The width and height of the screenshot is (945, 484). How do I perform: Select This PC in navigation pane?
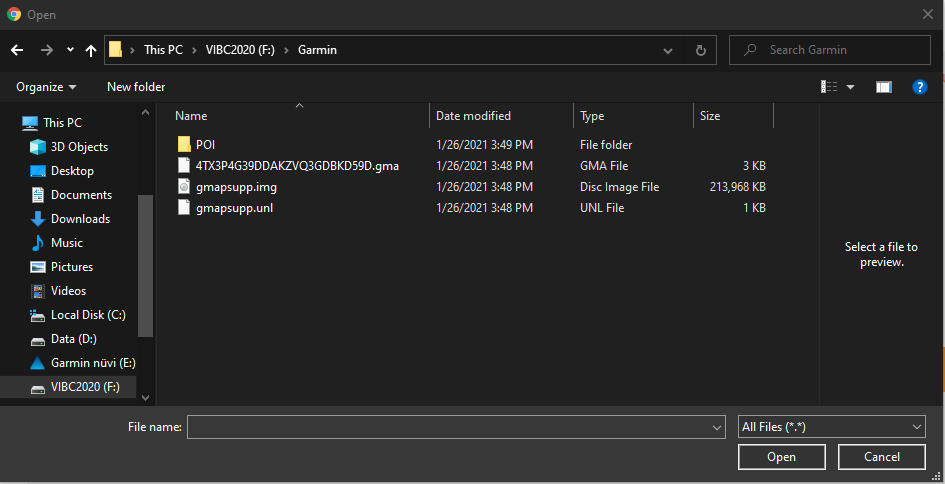(62, 123)
